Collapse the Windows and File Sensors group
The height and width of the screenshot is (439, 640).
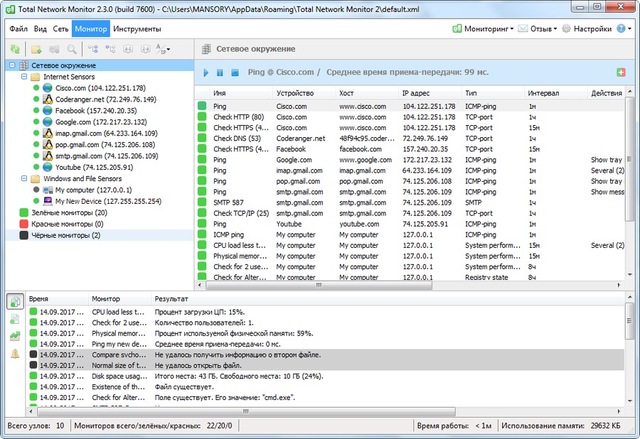click(23, 177)
